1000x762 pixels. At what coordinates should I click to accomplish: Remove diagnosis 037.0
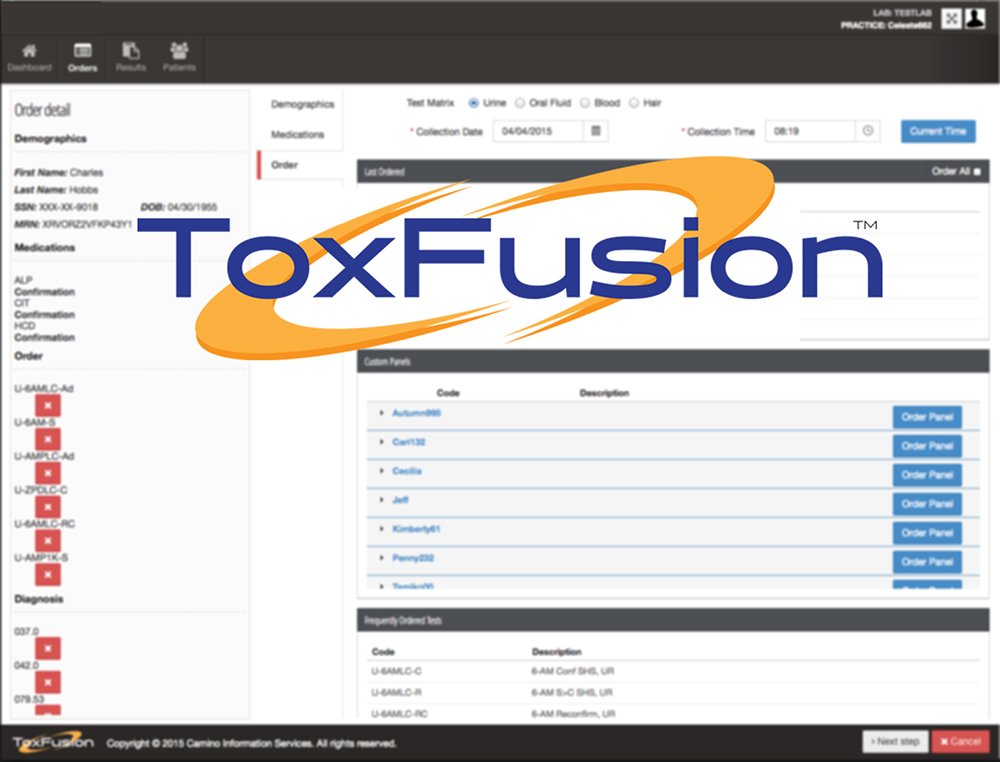point(48,648)
